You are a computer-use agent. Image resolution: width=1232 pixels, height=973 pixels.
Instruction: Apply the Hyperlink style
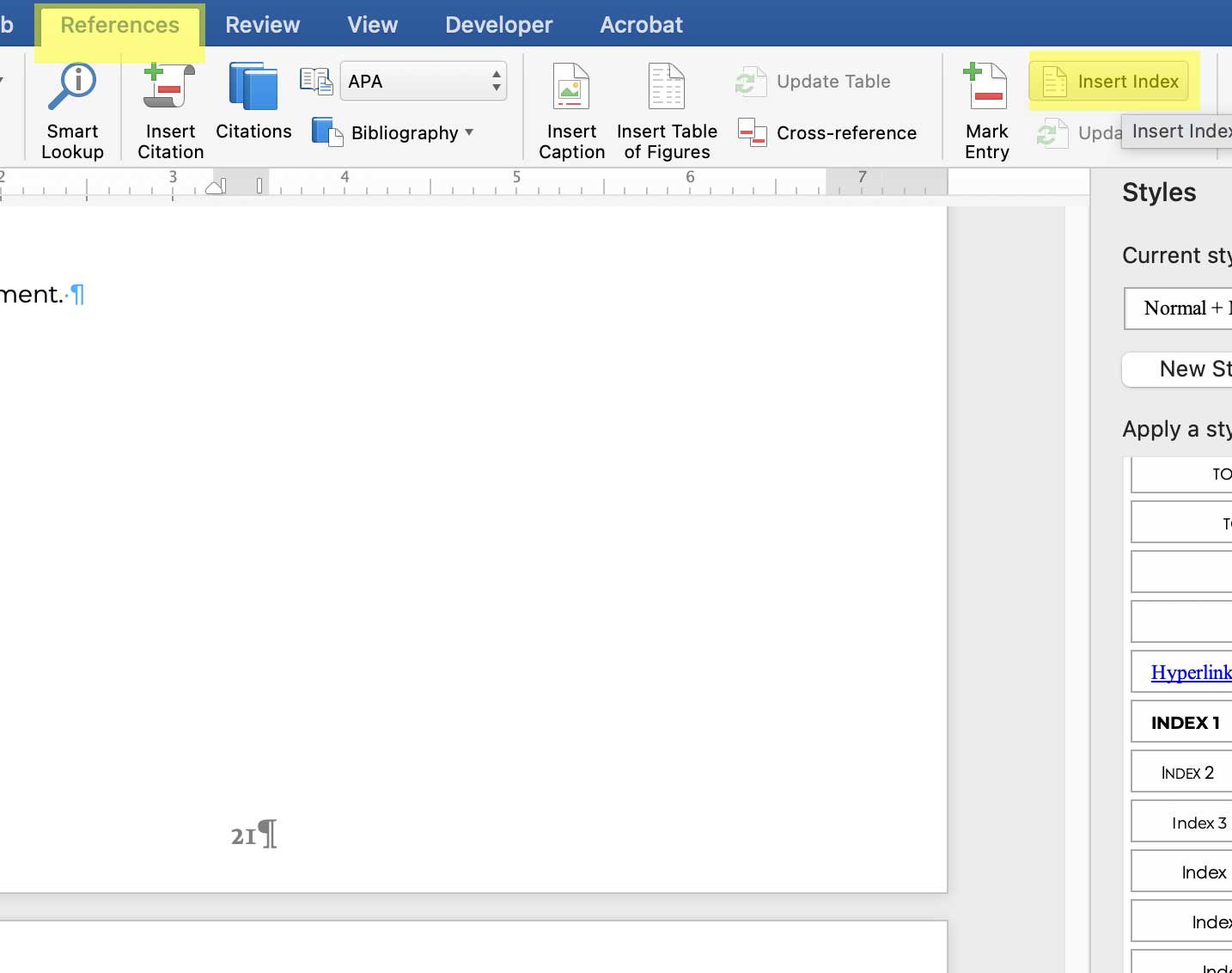click(x=1190, y=673)
